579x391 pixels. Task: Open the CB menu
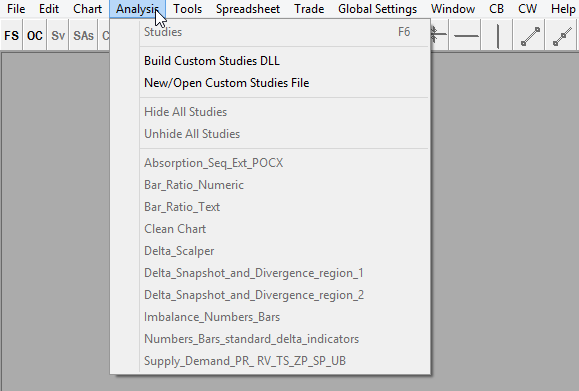(496, 8)
